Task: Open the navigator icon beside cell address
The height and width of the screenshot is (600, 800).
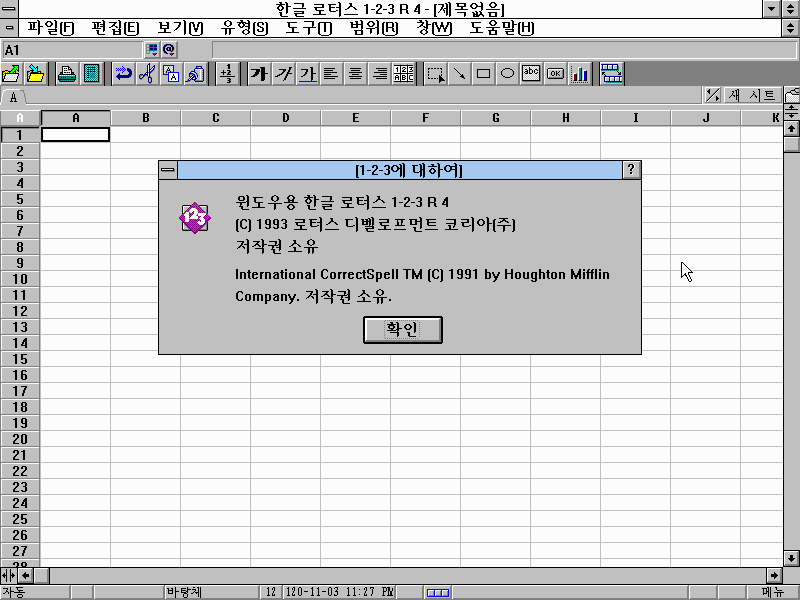Action: point(152,49)
